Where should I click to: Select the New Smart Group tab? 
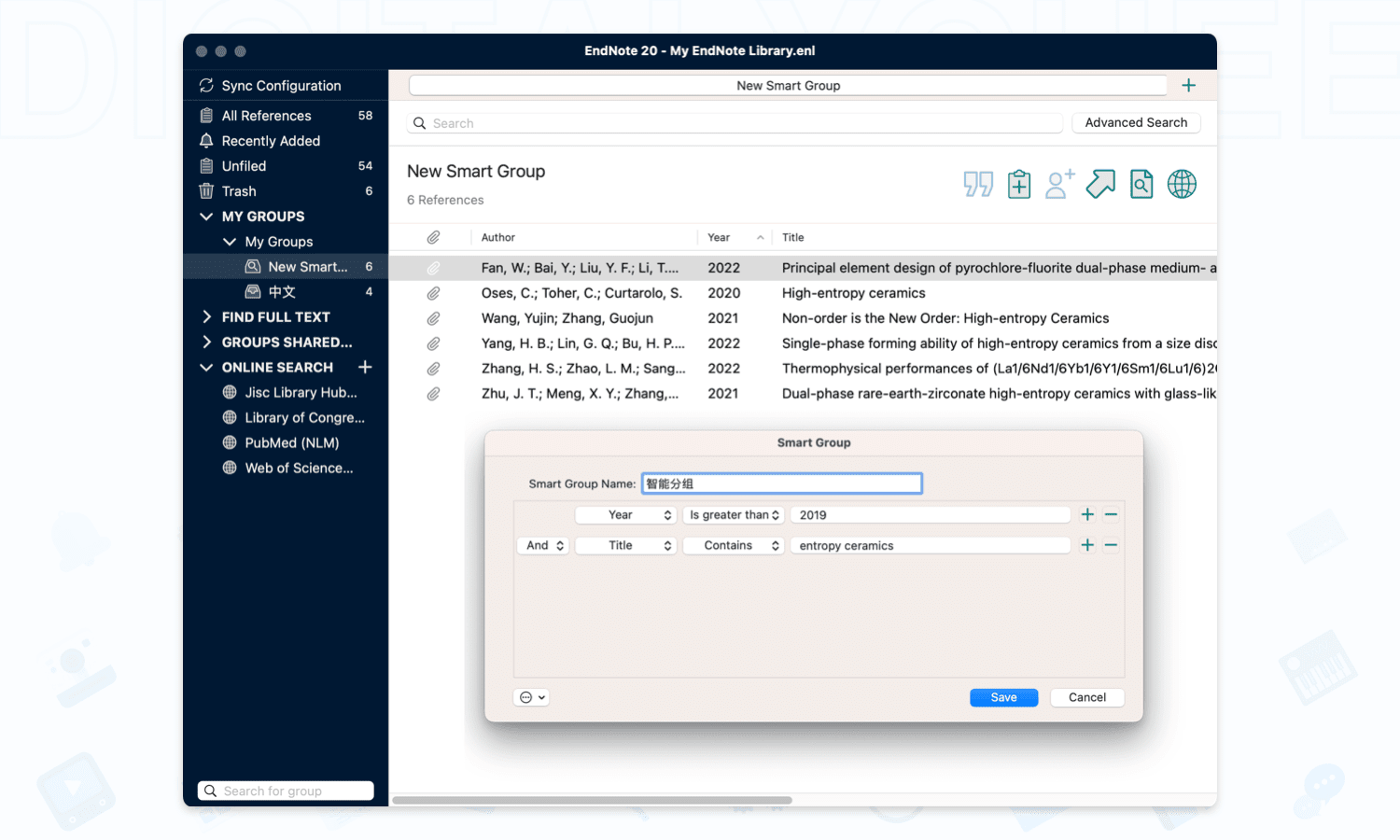788,86
